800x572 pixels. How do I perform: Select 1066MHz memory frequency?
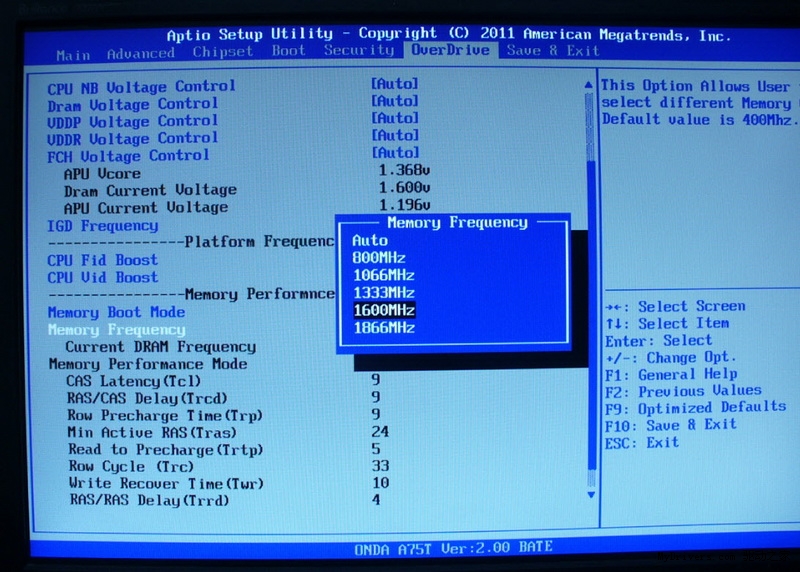384,275
